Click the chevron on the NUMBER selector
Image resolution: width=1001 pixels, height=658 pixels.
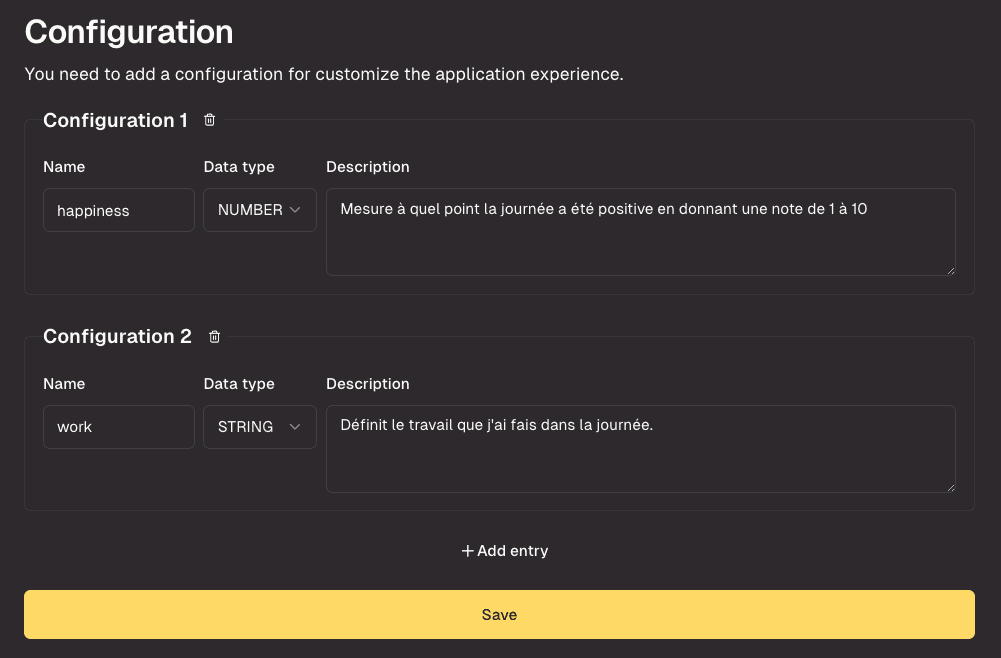(295, 210)
